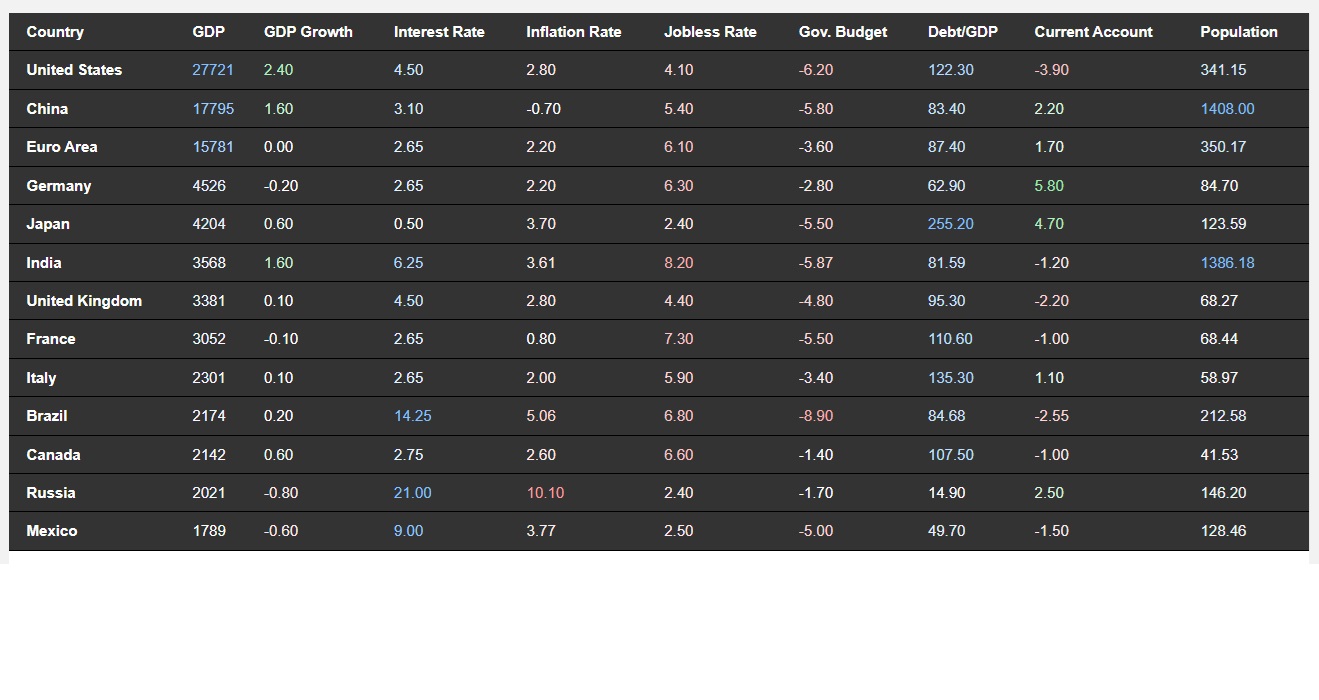1319x700 pixels.
Task: Click Germany current account 5.80
Action: [x=1049, y=186]
